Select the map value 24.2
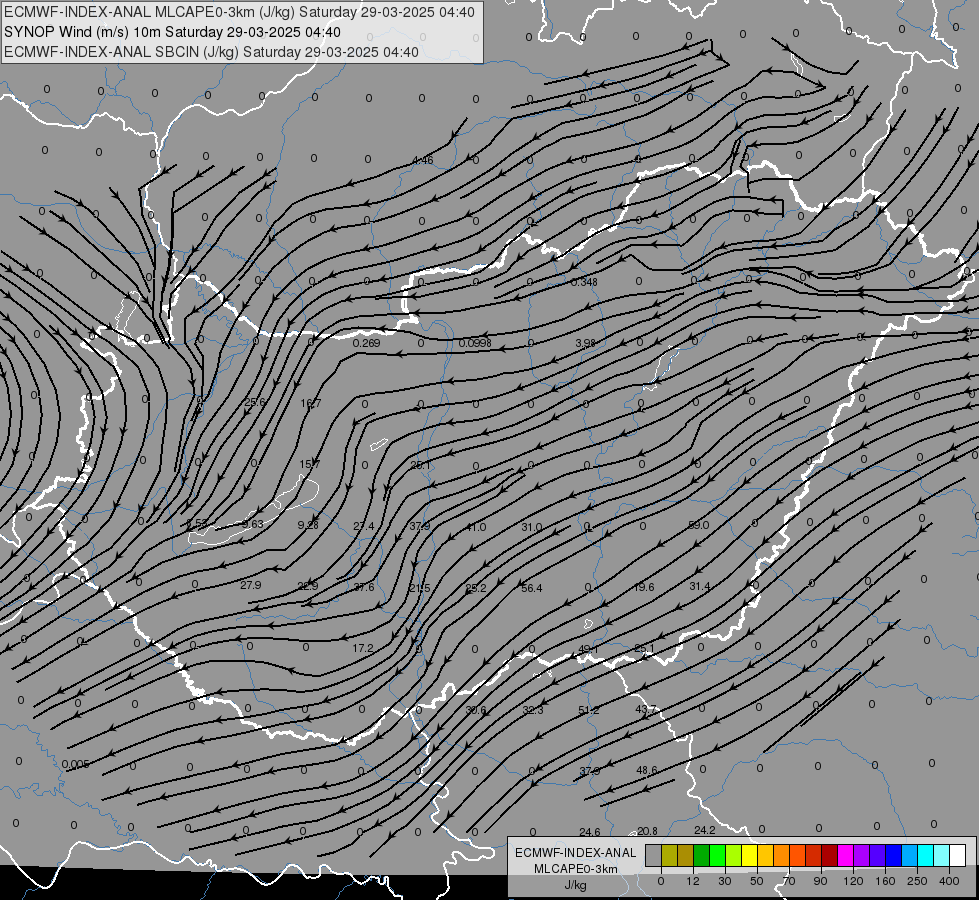The width and height of the screenshot is (979, 900). (x=704, y=830)
